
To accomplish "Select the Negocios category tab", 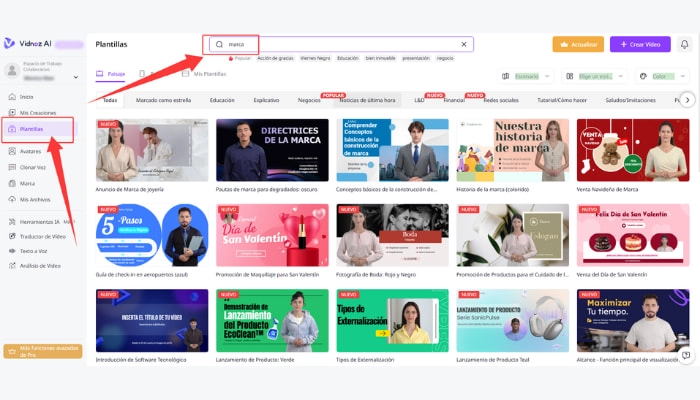I will 309,100.
